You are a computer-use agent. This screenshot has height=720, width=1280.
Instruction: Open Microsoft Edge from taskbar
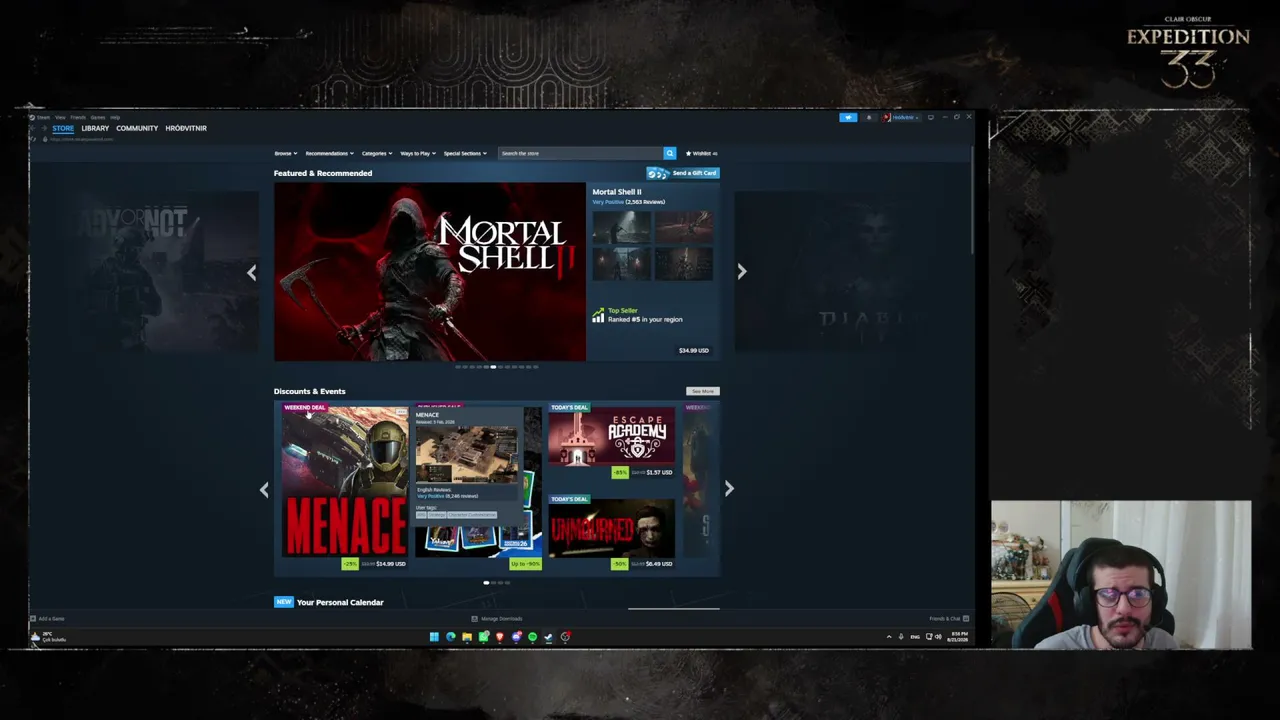(451, 637)
